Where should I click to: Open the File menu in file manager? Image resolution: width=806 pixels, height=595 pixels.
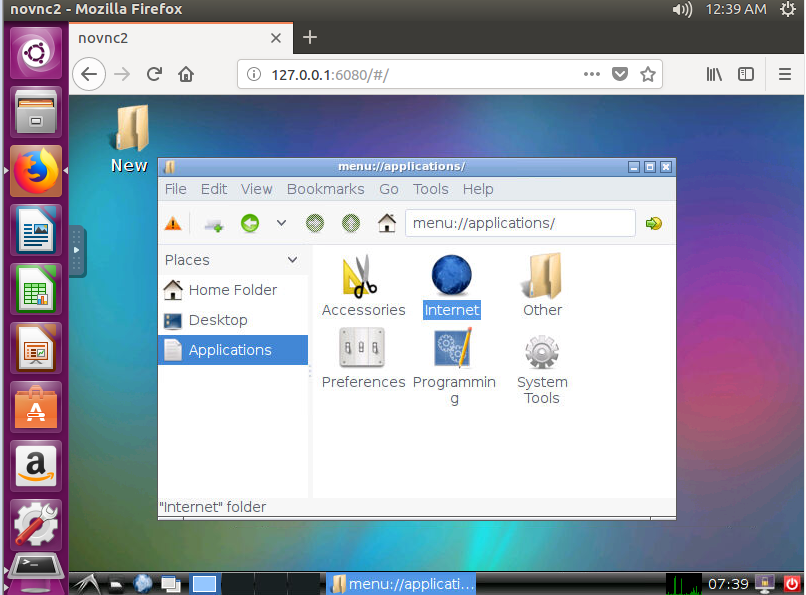coord(176,189)
